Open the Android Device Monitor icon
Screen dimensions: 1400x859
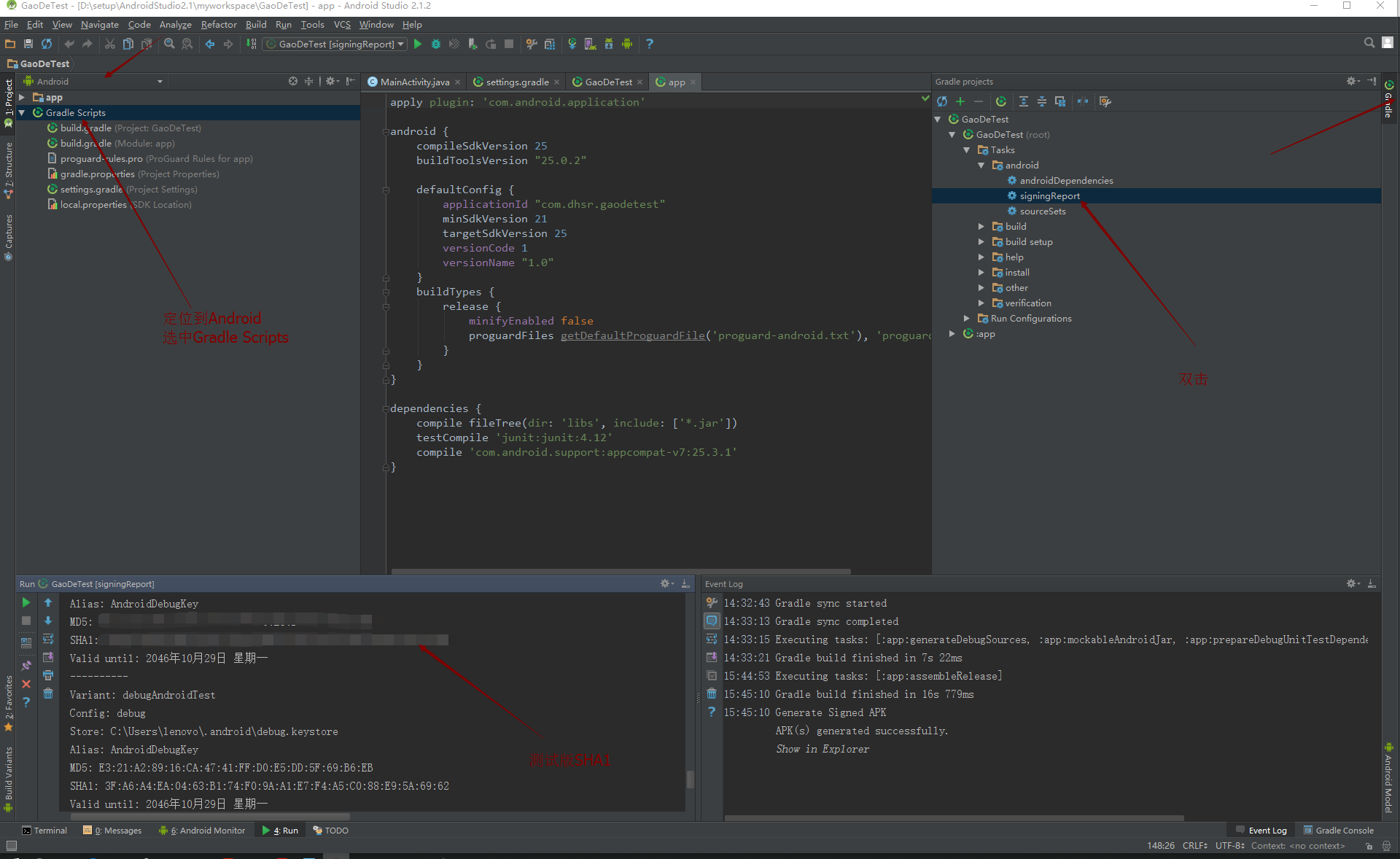627,44
